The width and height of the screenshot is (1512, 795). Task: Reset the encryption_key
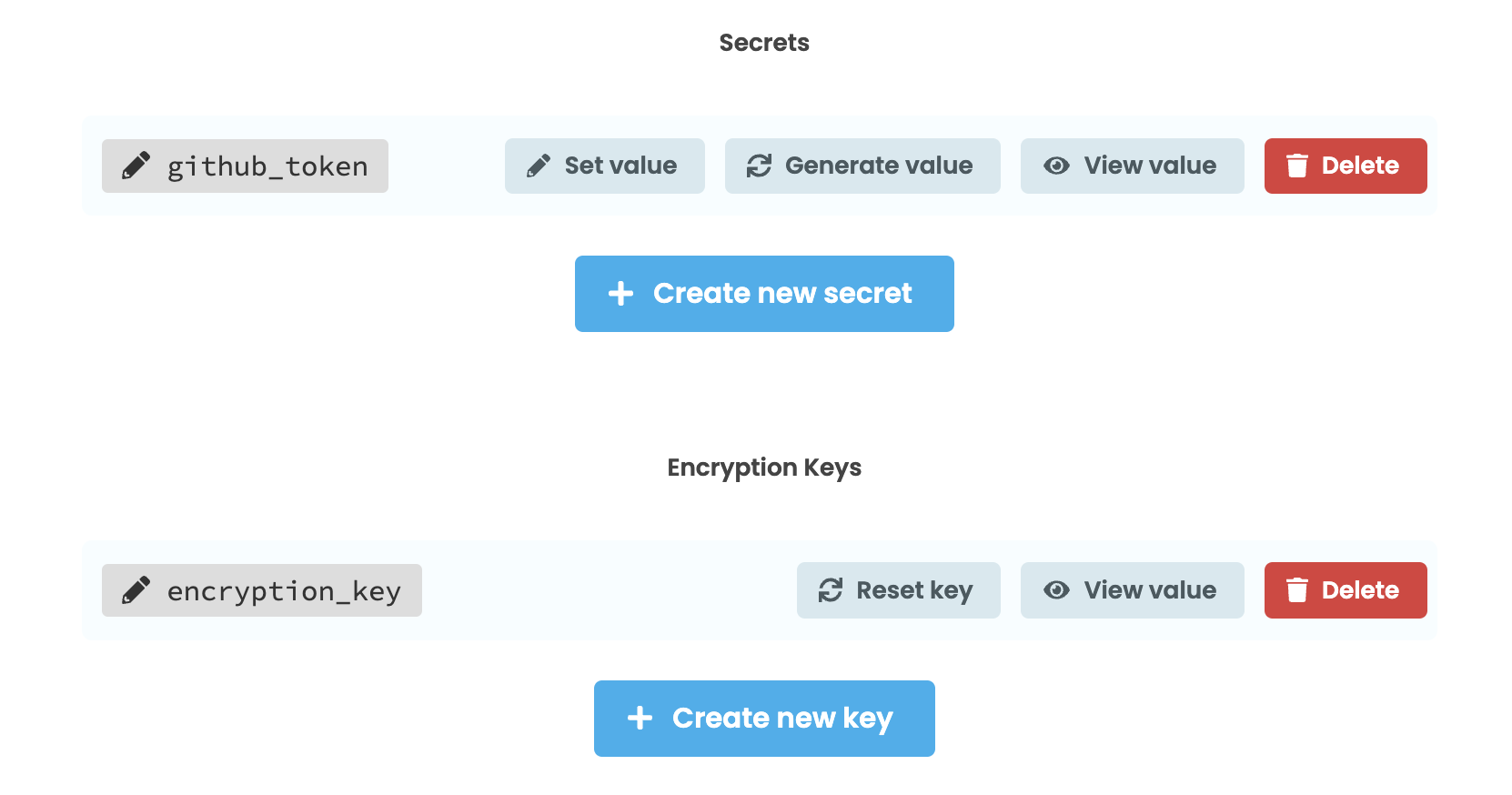pyautogui.click(x=897, y=589)
